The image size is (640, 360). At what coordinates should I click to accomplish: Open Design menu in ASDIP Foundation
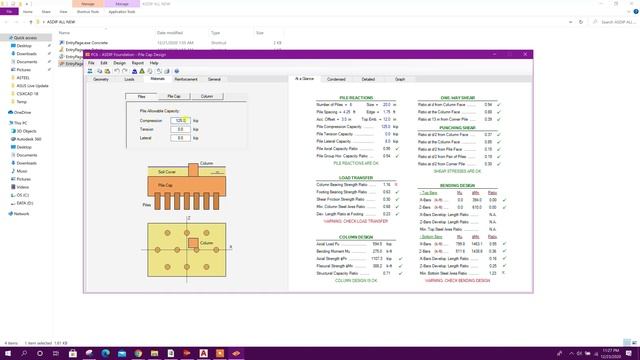[x=120, y=63]
